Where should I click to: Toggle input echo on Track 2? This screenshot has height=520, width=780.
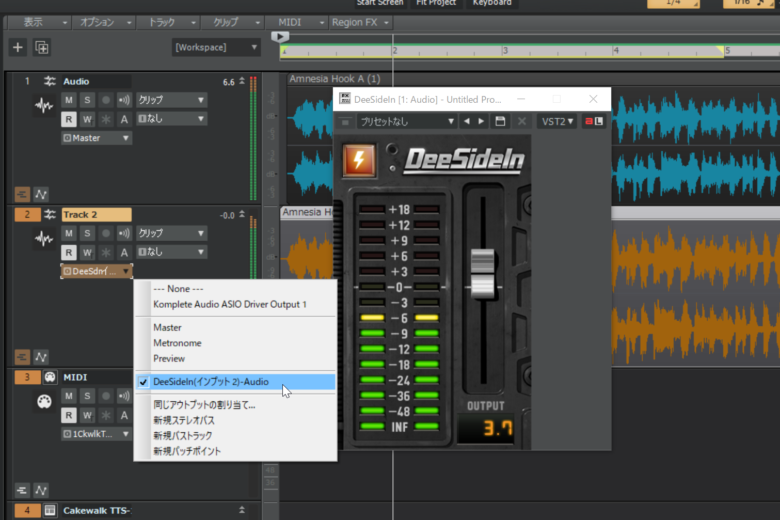tap(124, 233)
